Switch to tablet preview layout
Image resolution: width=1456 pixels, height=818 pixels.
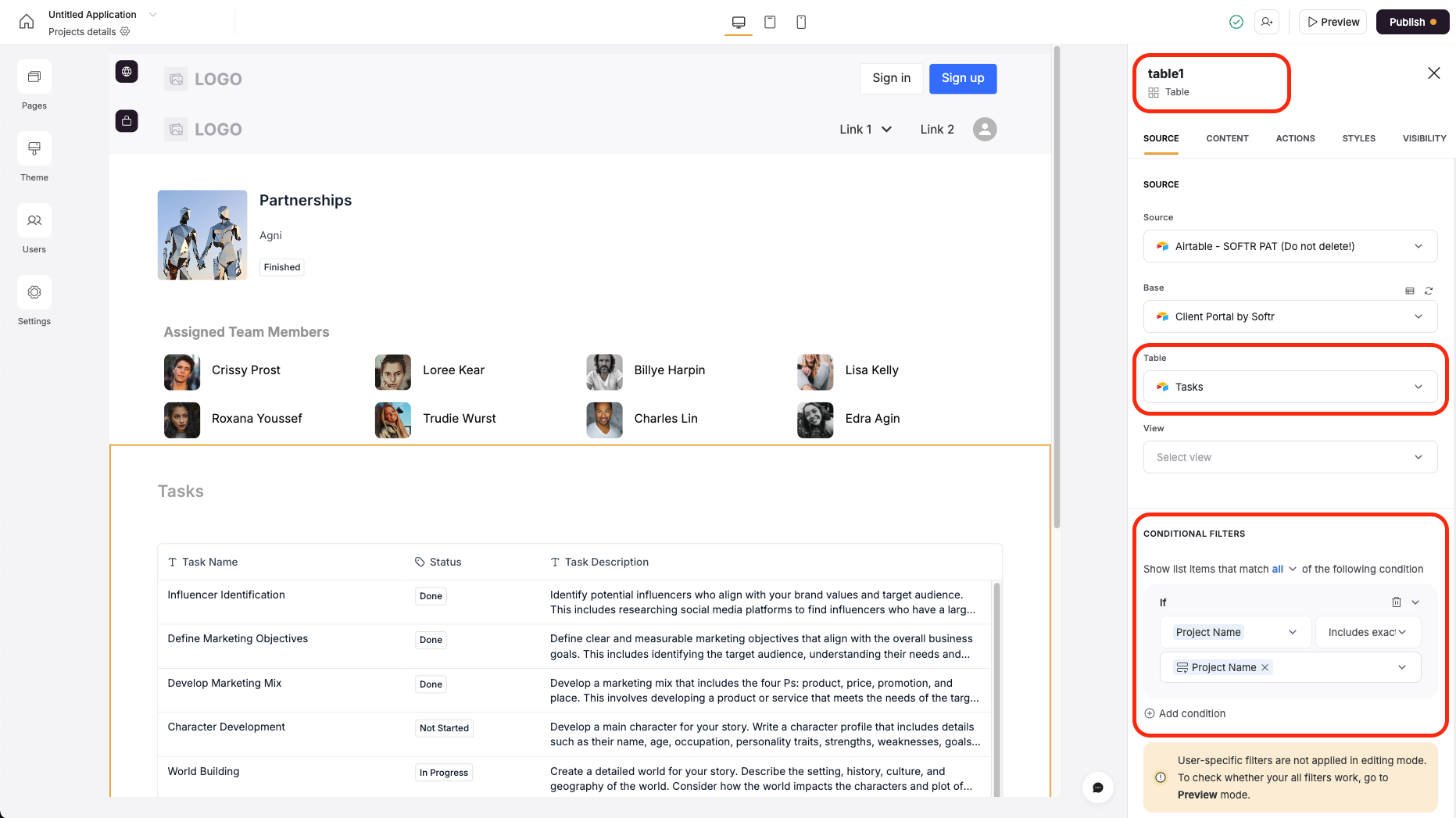770,22
